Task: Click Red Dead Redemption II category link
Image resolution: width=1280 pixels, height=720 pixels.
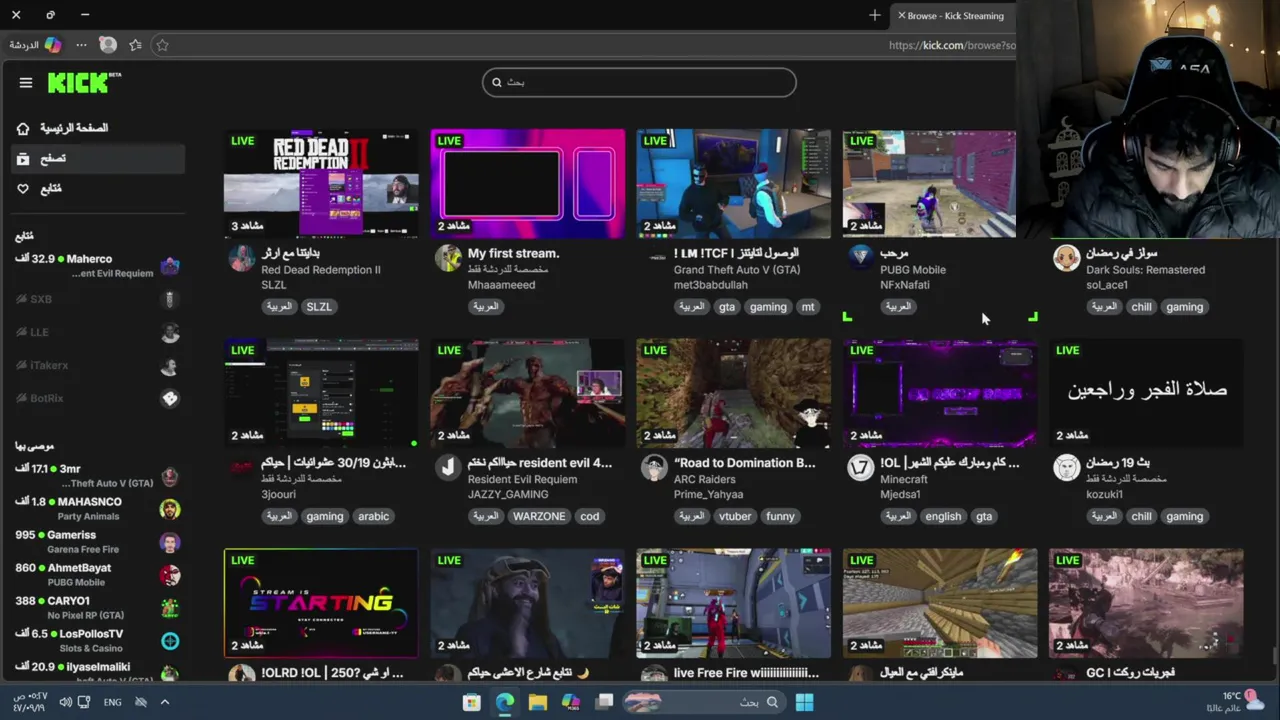Action: point(320,270)
